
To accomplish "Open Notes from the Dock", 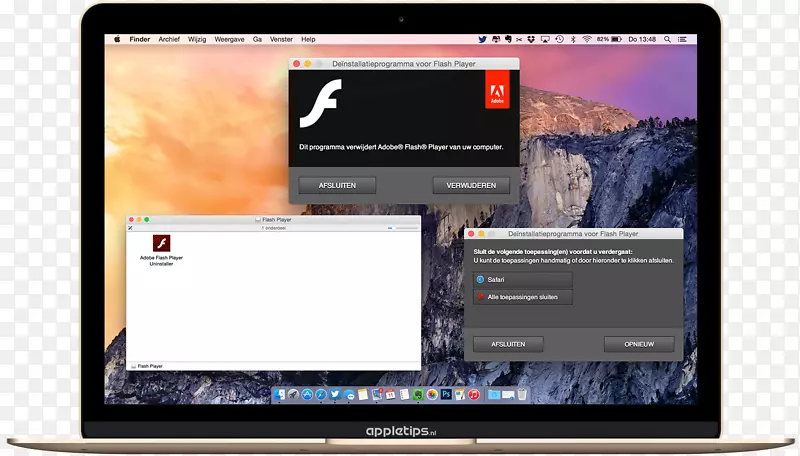I will pyautogui.click(x=363, y=395).
